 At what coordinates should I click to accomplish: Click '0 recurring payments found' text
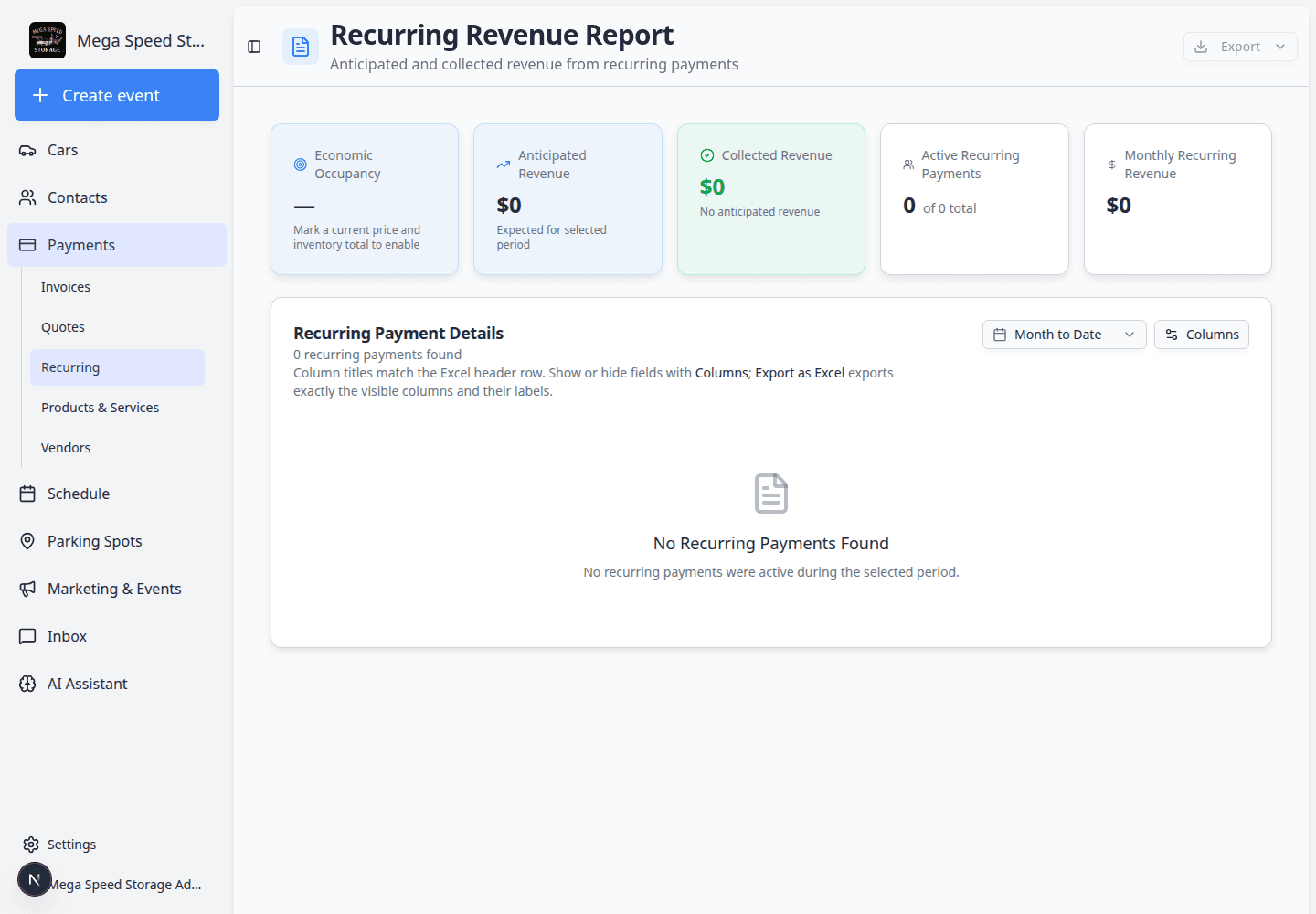377,355
